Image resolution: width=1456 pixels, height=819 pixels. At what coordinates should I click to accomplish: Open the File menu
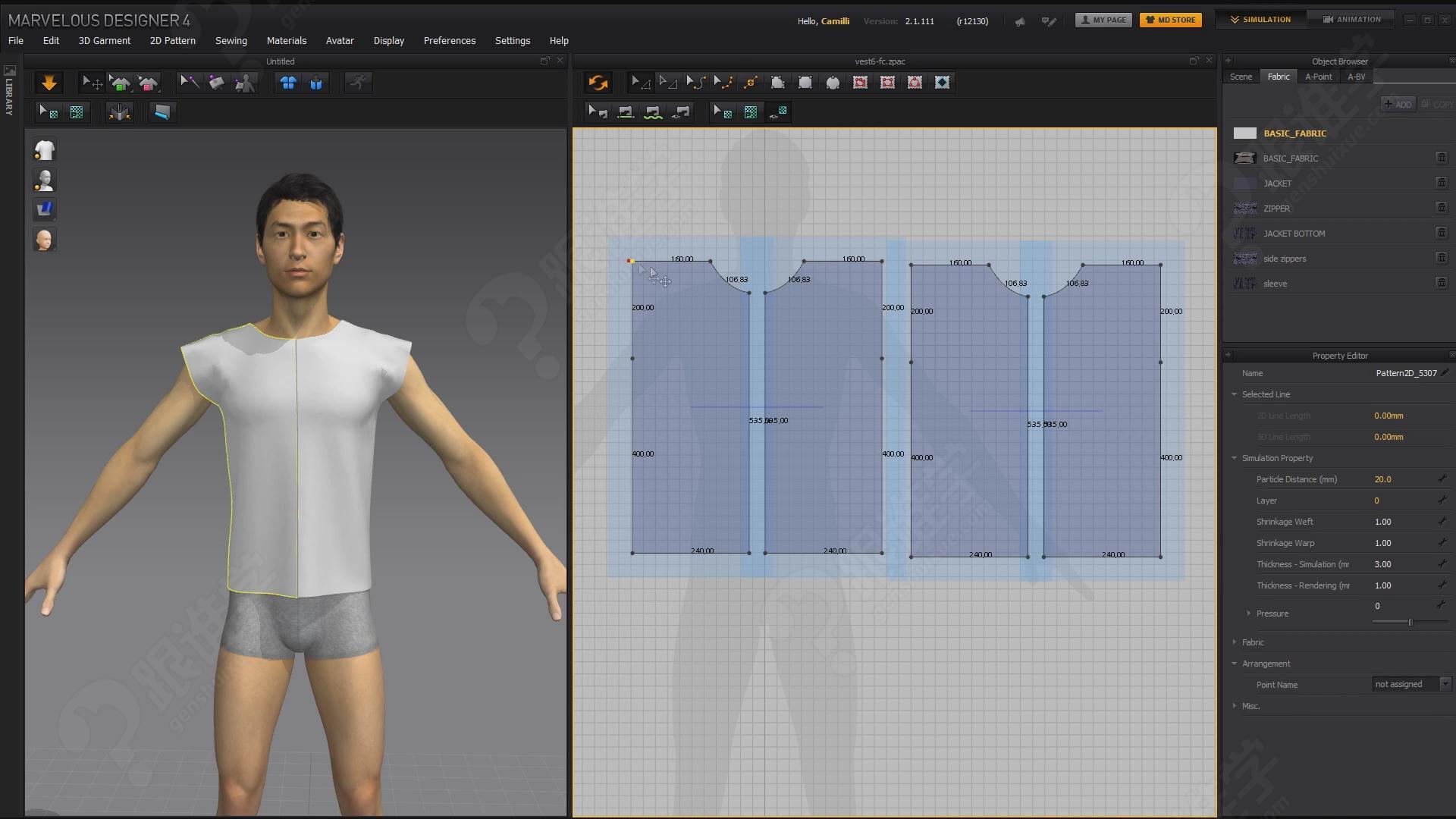(16, 40)
